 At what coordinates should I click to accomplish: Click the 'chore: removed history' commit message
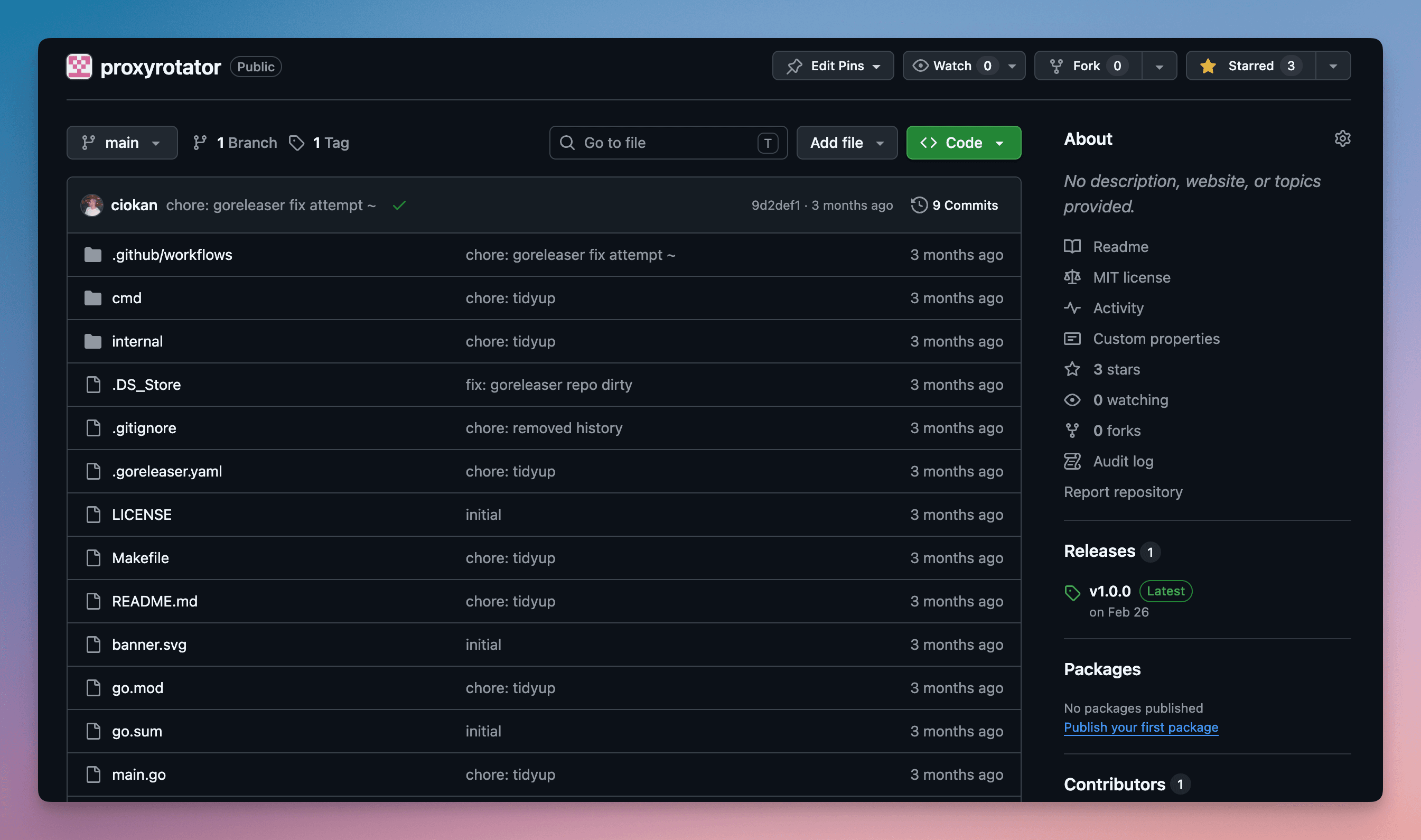tap(544, 428)
